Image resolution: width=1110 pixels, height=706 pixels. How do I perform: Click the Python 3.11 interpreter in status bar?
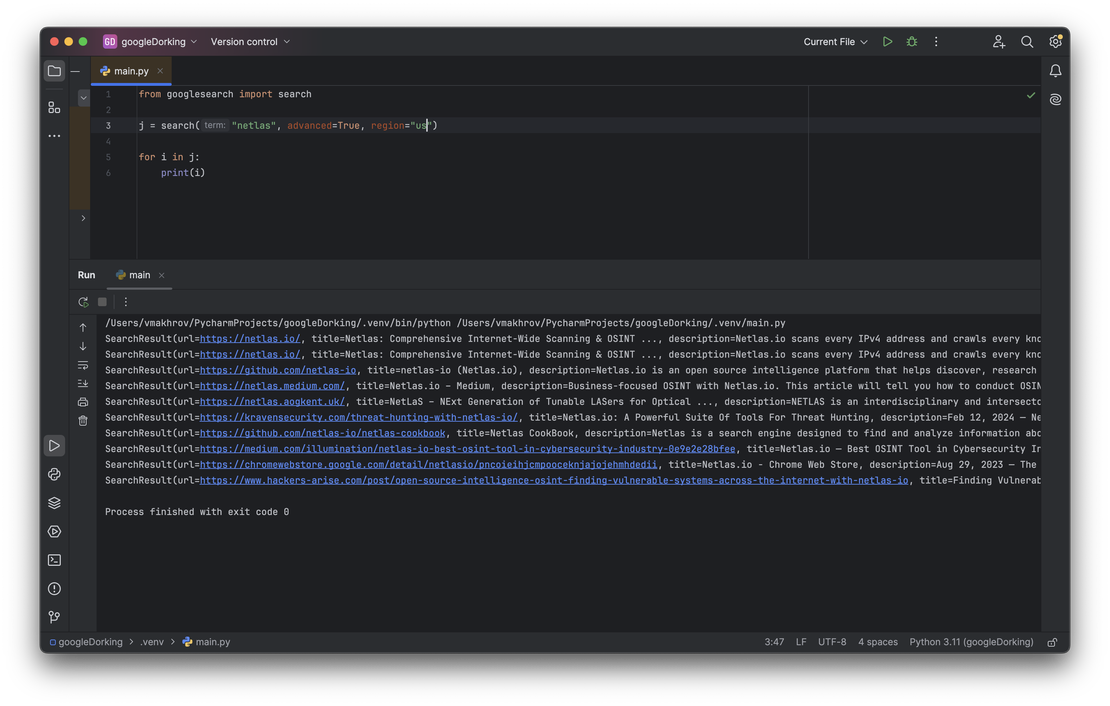(970, 642)
